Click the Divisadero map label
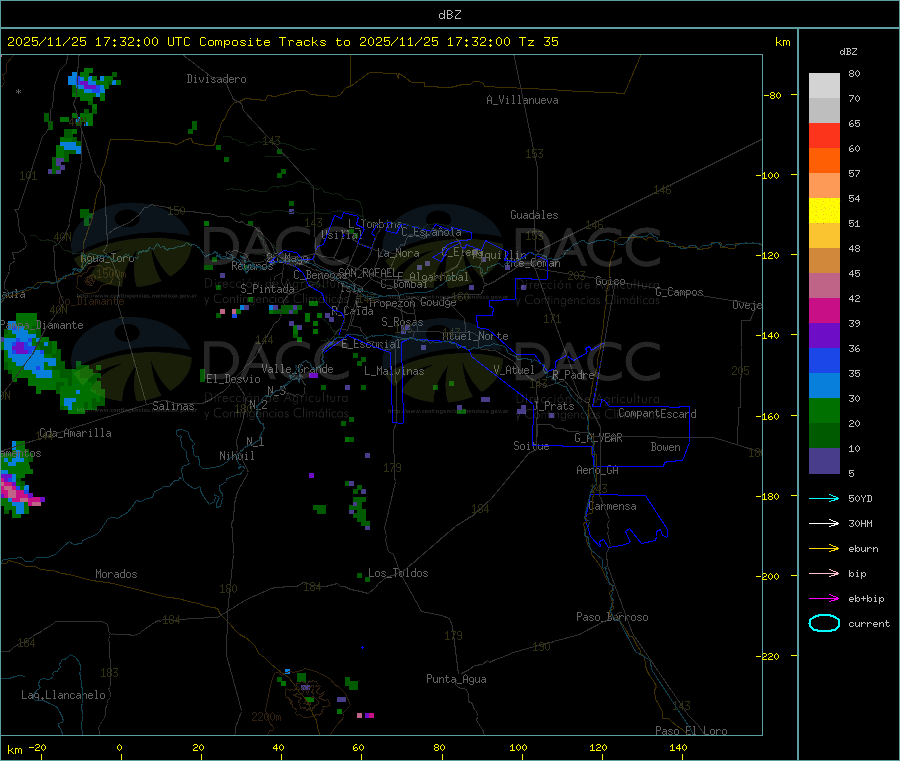Image resolution: width=900 pixels, height=761 pixels. 216,79
